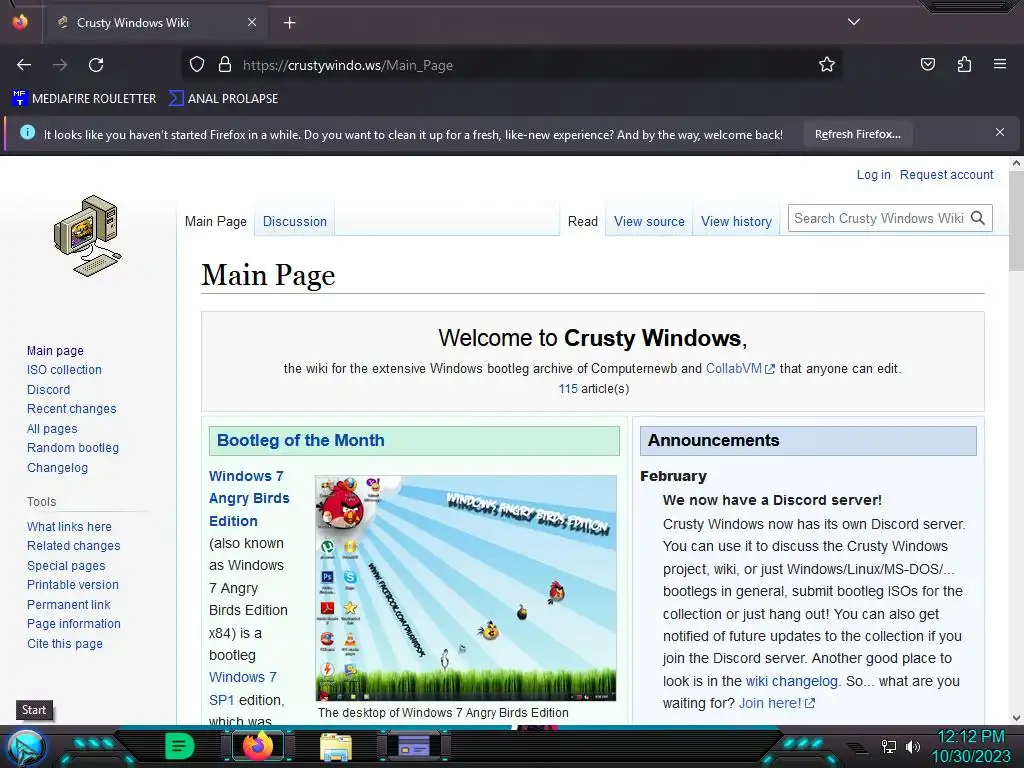Select the Crusty Windows Wiki tab
The image size is (1024, 768).
click(x=155, y=23)
